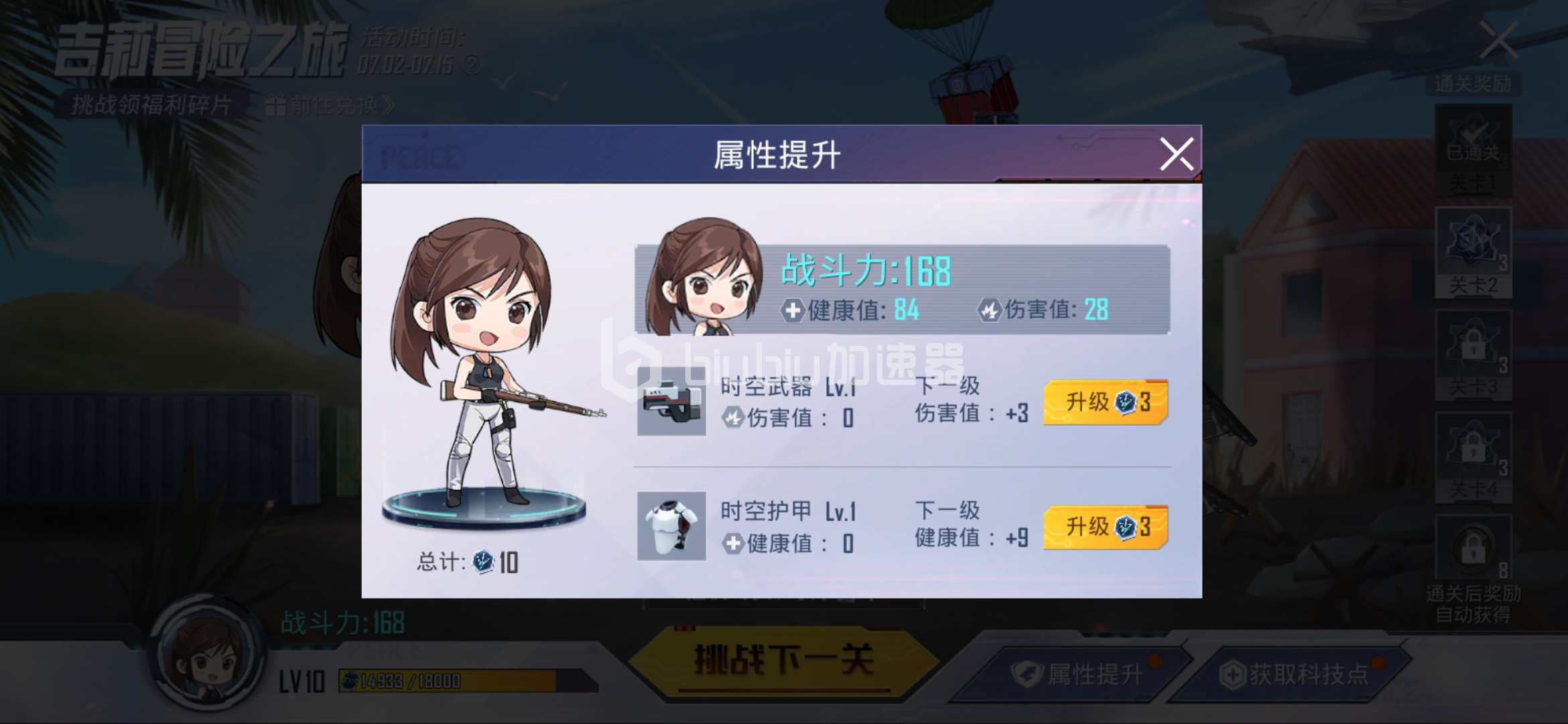Click the 时空护甲 armor icon

[671, 526]
